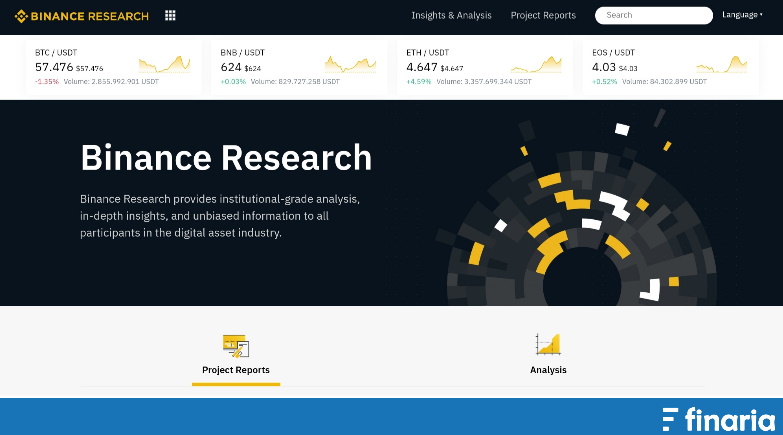
Task: Click the Project Reports tab icon
Action: [236, 346]
